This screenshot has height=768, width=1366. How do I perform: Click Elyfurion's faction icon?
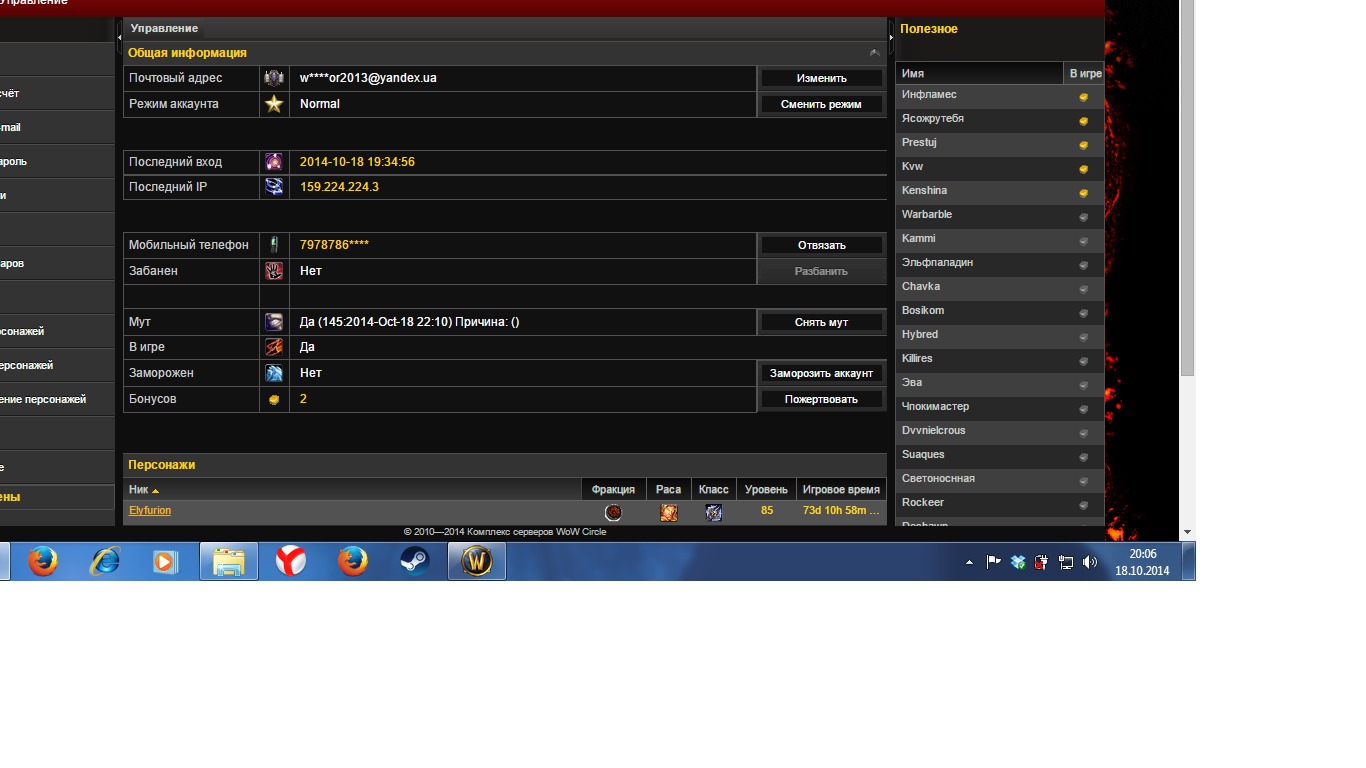coord(613,512)
